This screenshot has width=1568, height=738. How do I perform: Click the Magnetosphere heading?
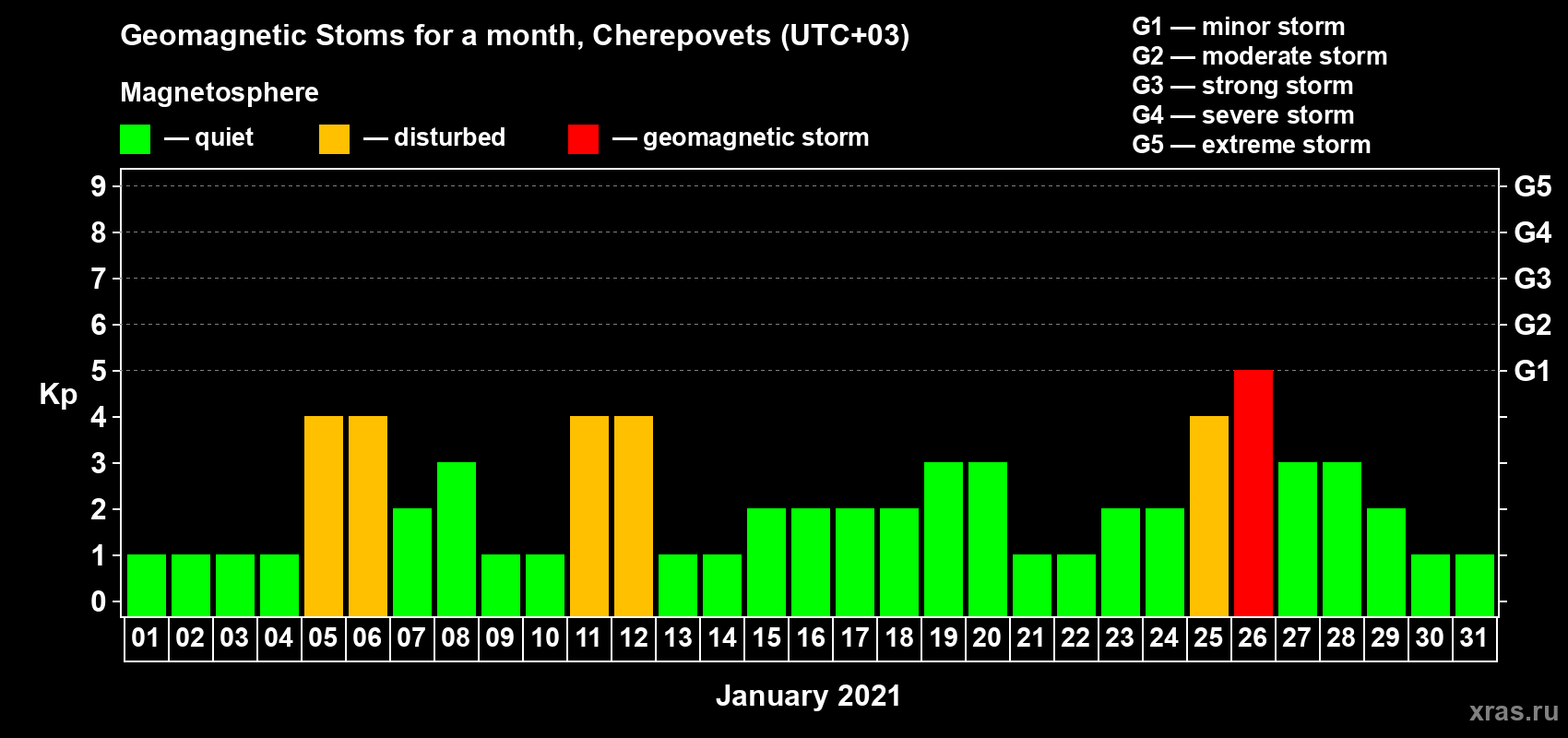(x=220, y=93)
